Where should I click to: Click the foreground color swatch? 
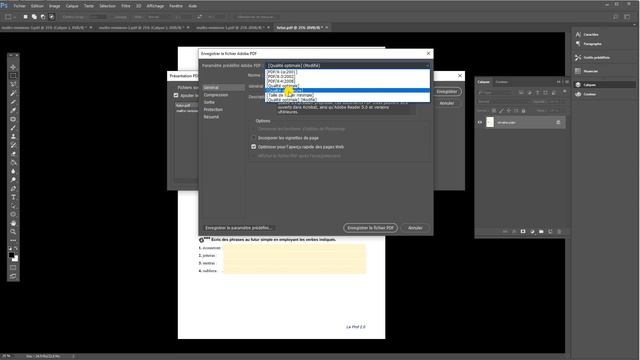(11, 255)
